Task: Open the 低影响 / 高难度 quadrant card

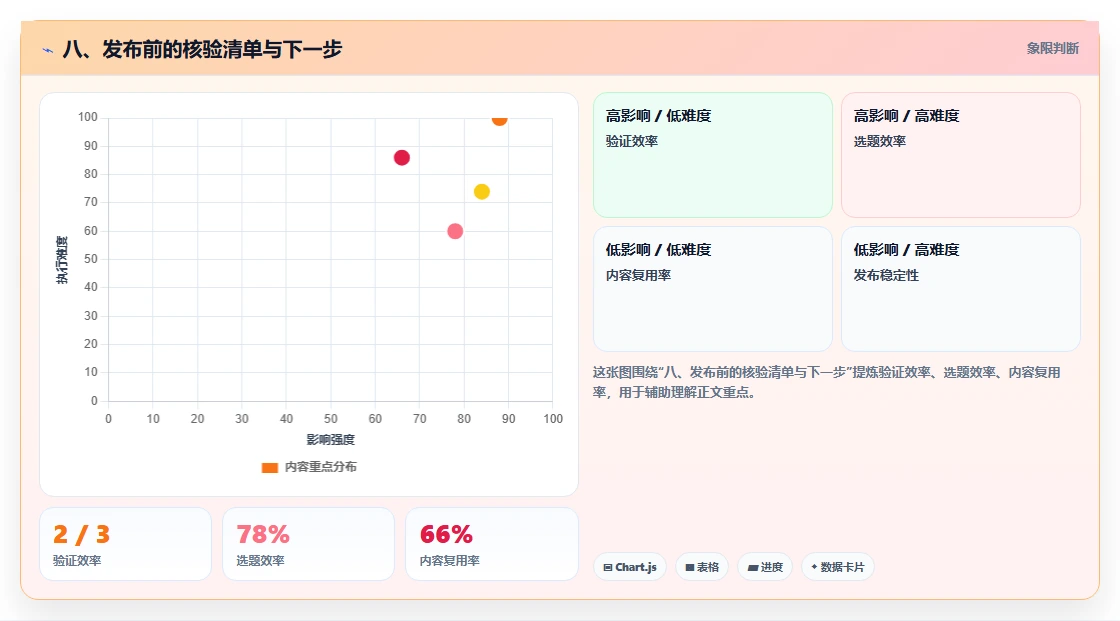Action: click(961, 289)
